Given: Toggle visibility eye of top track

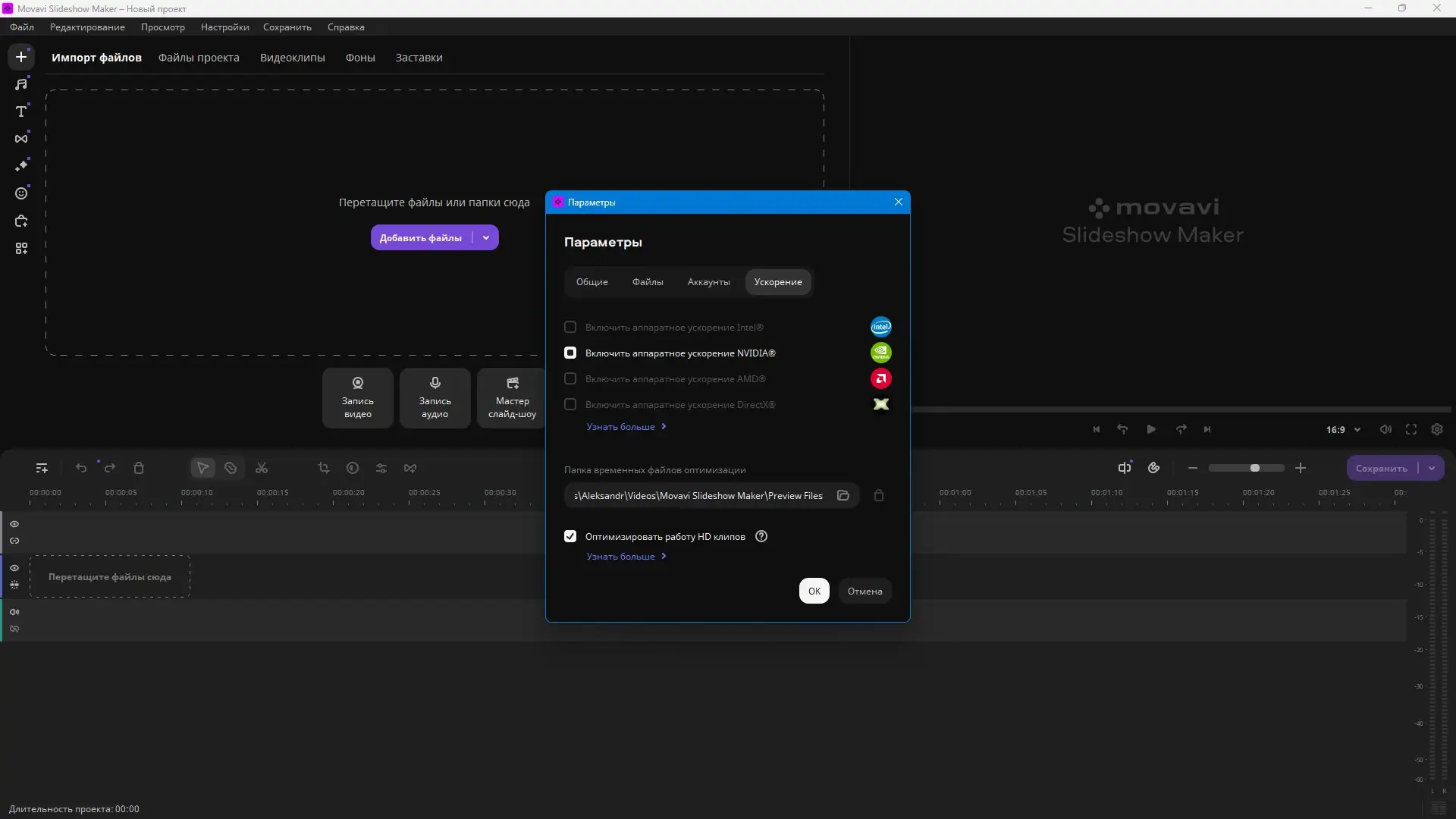Looking at the screenshot, I should tap(14, 524).
